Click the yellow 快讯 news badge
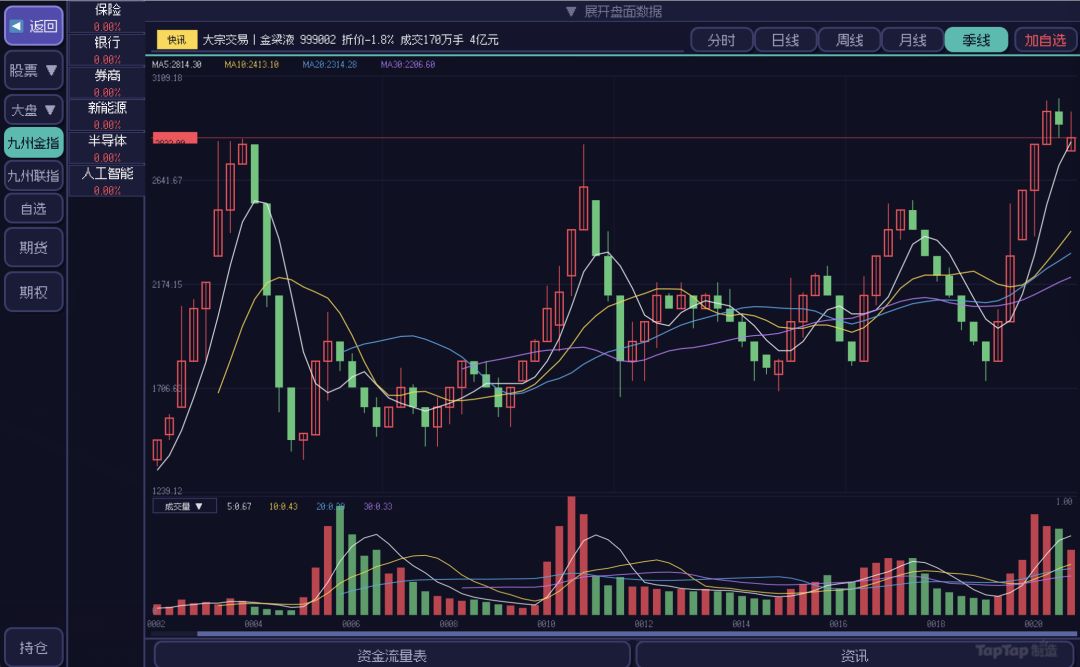Viewport: 1080px width, 667px height. pos(176,40)
